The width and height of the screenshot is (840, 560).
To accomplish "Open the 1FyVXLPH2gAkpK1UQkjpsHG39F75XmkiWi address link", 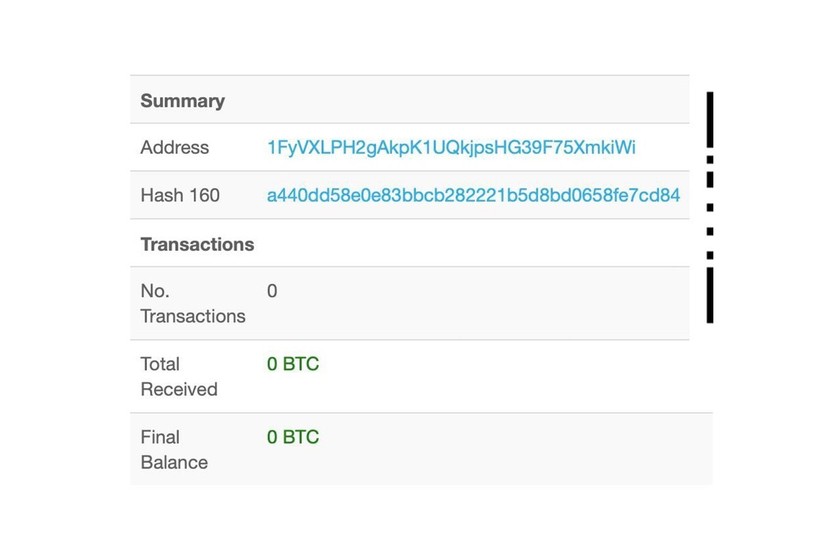I will [451, 148].
